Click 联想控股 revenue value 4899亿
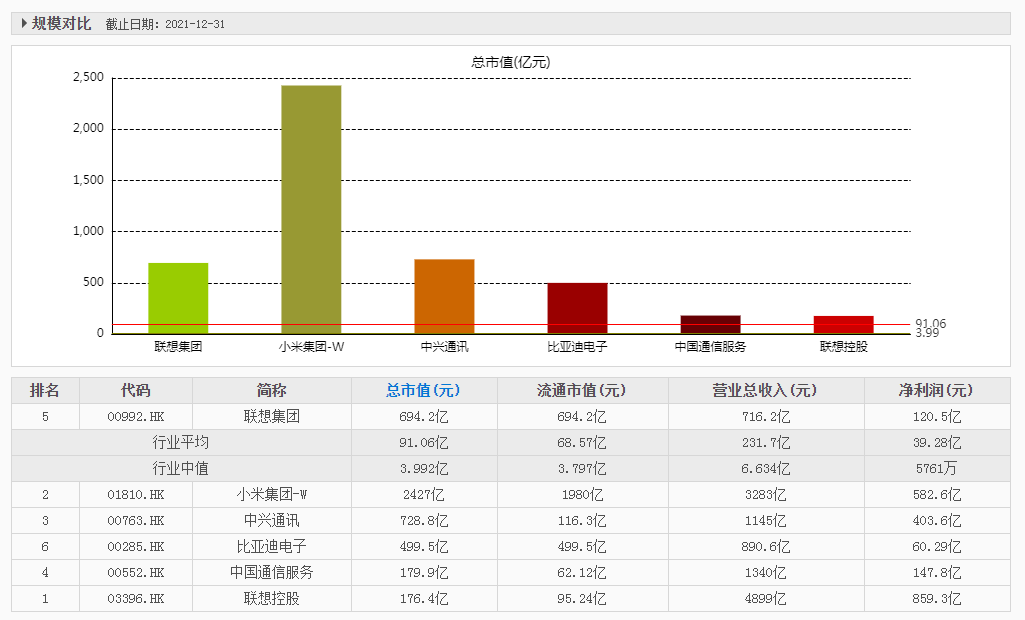1025x620 pixels. [x=765, y=598]
